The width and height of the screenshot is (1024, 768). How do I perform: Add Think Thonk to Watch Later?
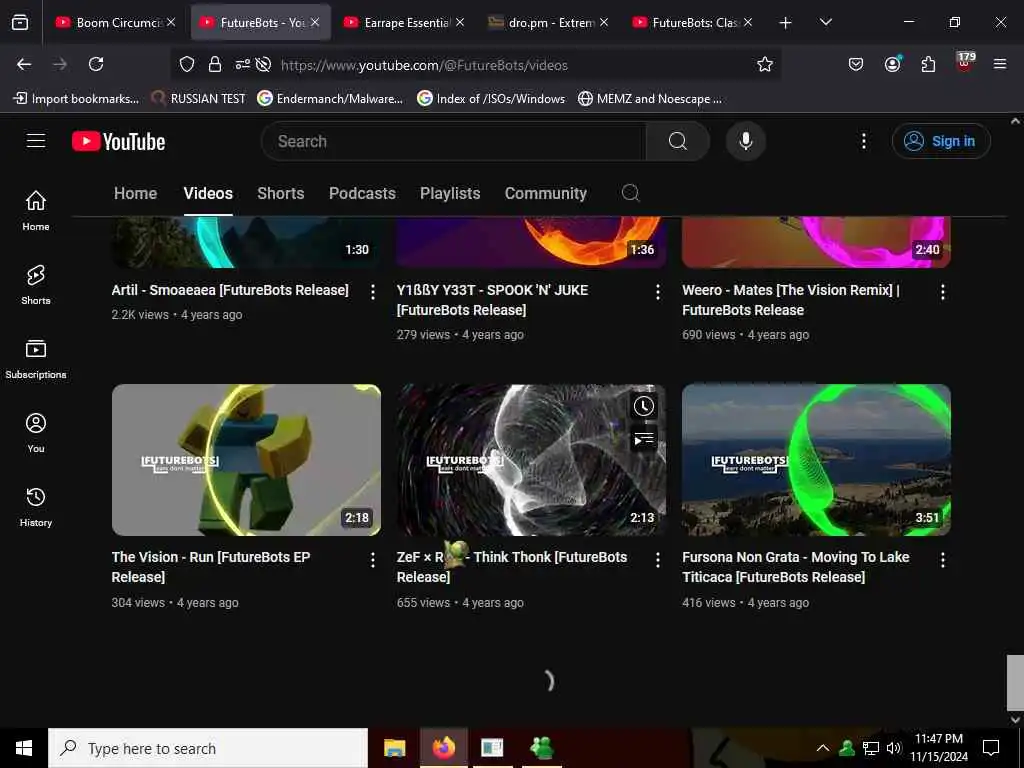643,406
